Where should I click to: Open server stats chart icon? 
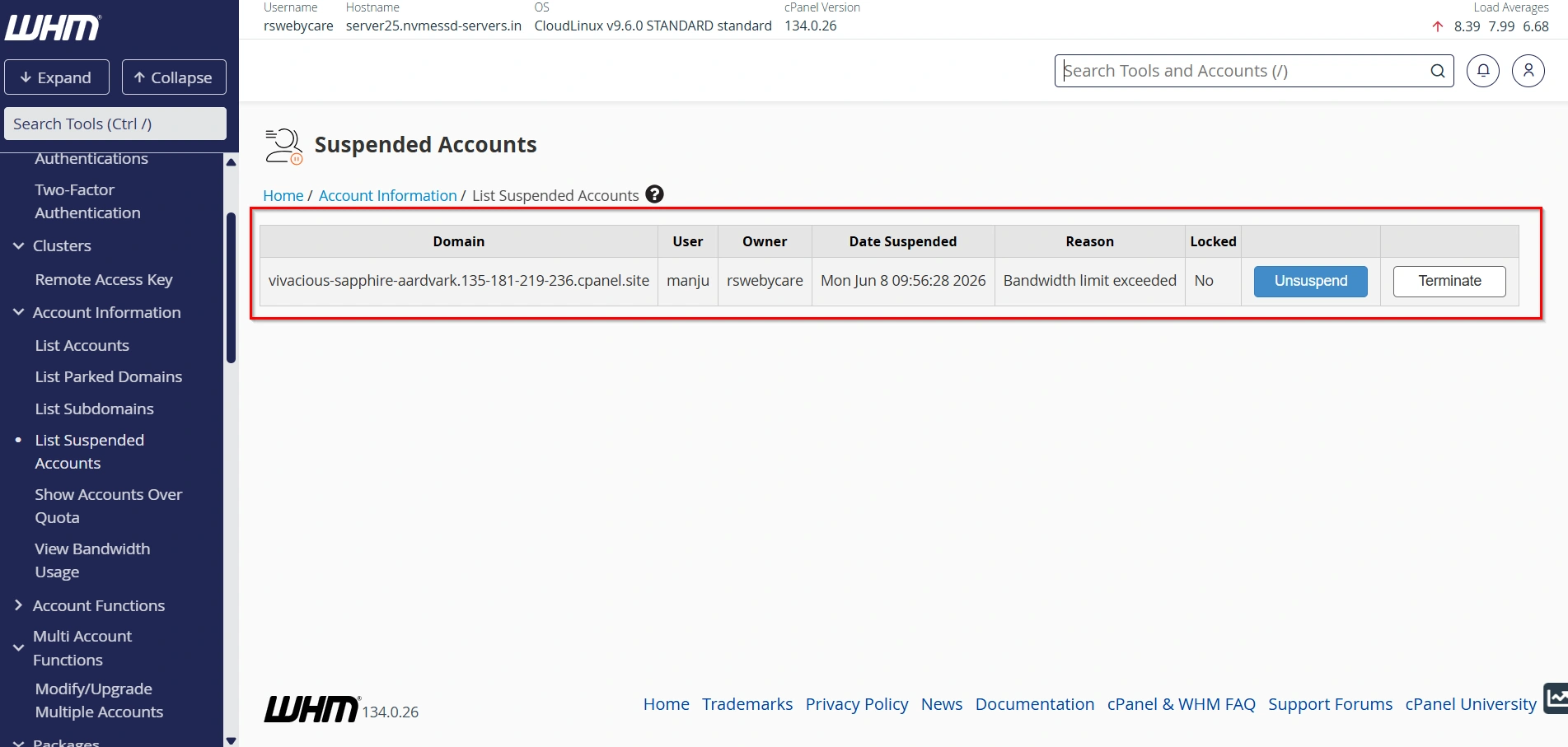tap(1556, 698)
